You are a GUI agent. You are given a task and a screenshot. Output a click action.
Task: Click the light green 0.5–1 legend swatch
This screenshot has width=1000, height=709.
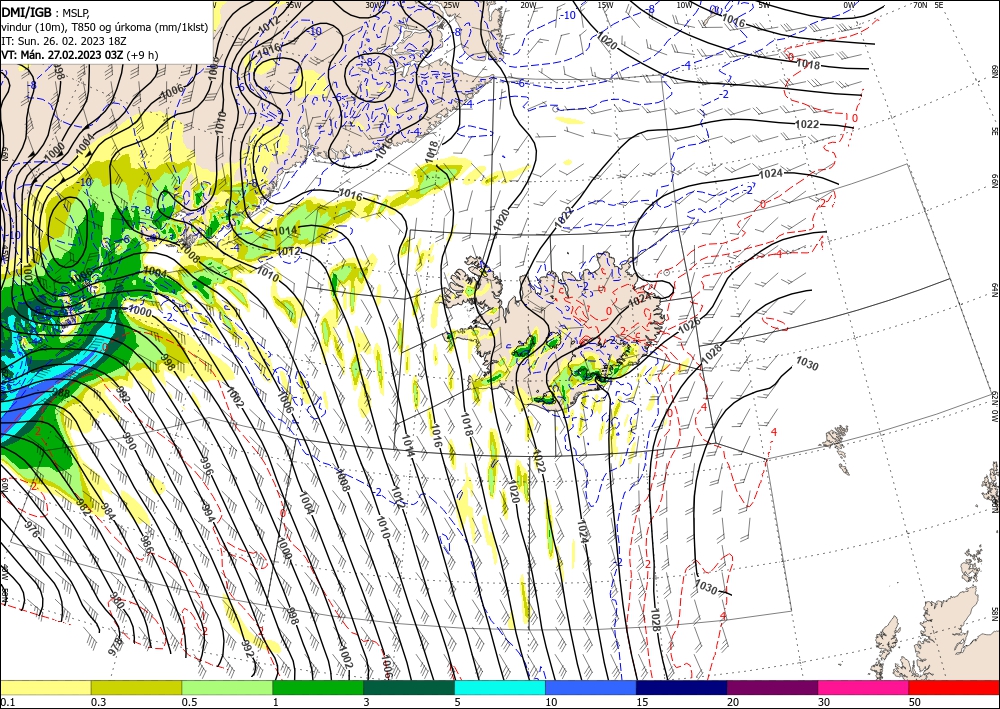click(227, 687)
